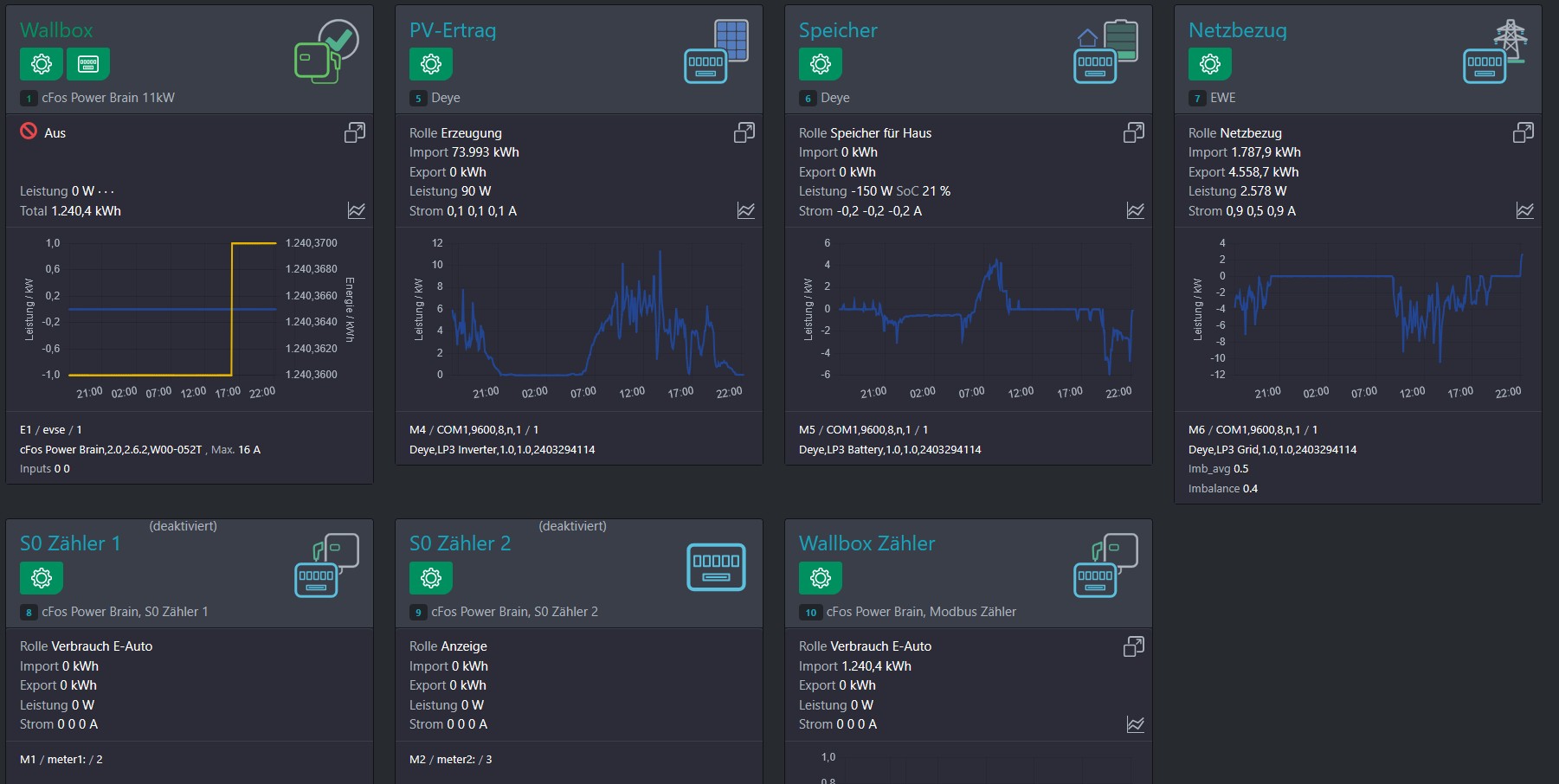
Task: Click 'Deye,LP3 Inverter' device string
Action: (x=502, y=450)
